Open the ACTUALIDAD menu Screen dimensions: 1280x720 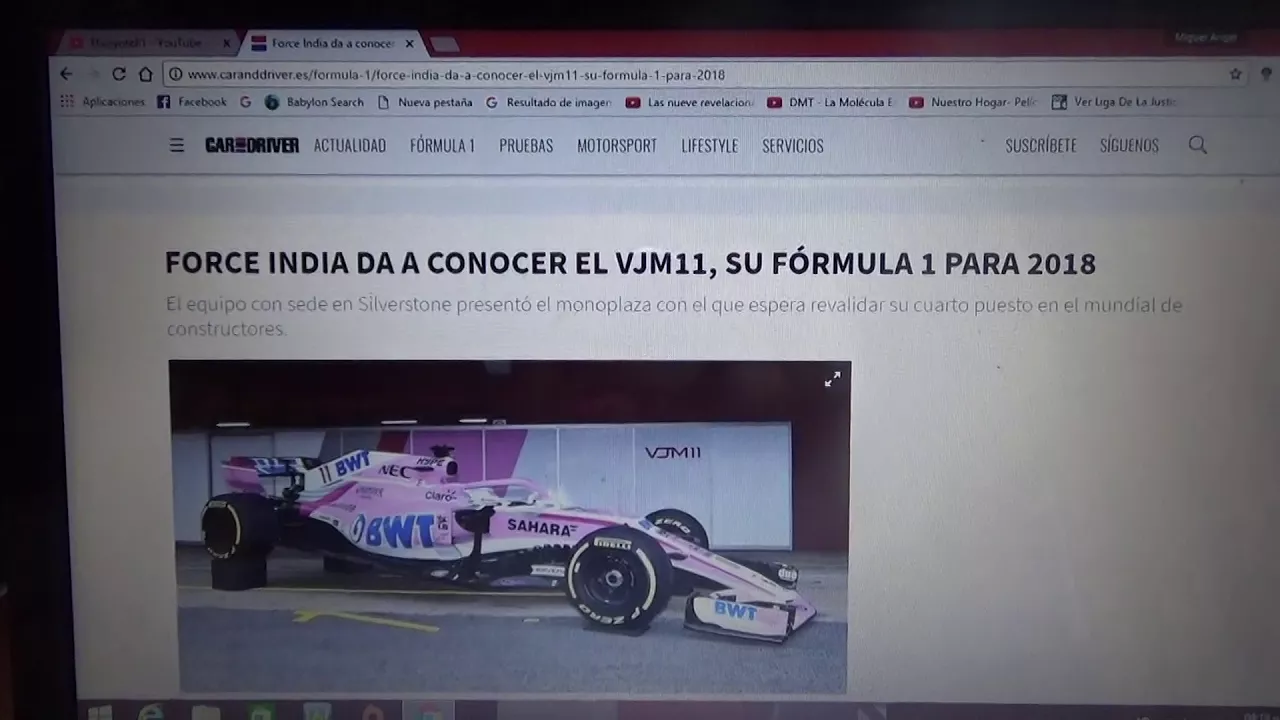[x=350, y=145]
